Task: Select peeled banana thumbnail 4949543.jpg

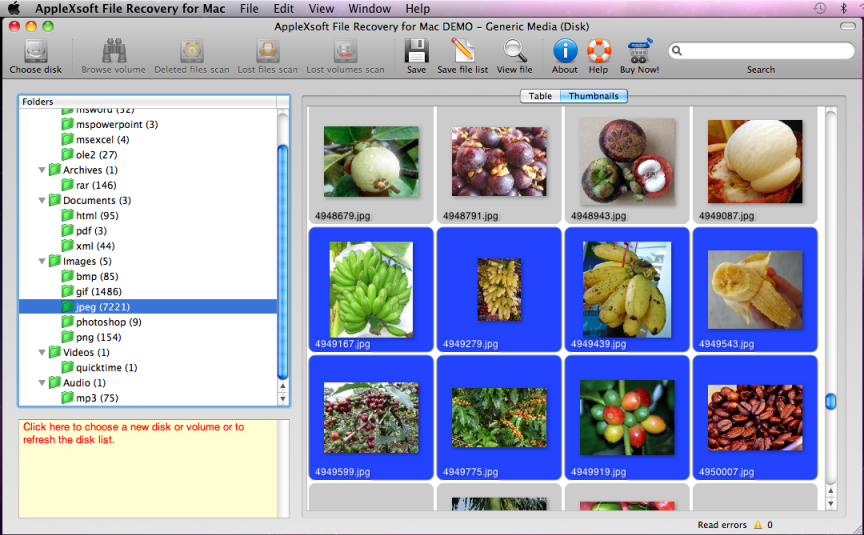Action: tap(755, 289)
